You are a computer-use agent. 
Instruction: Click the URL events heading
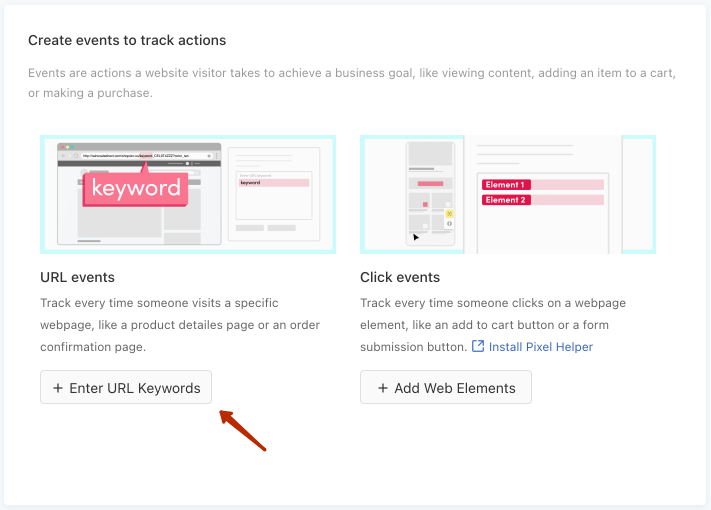coord(77,277)
